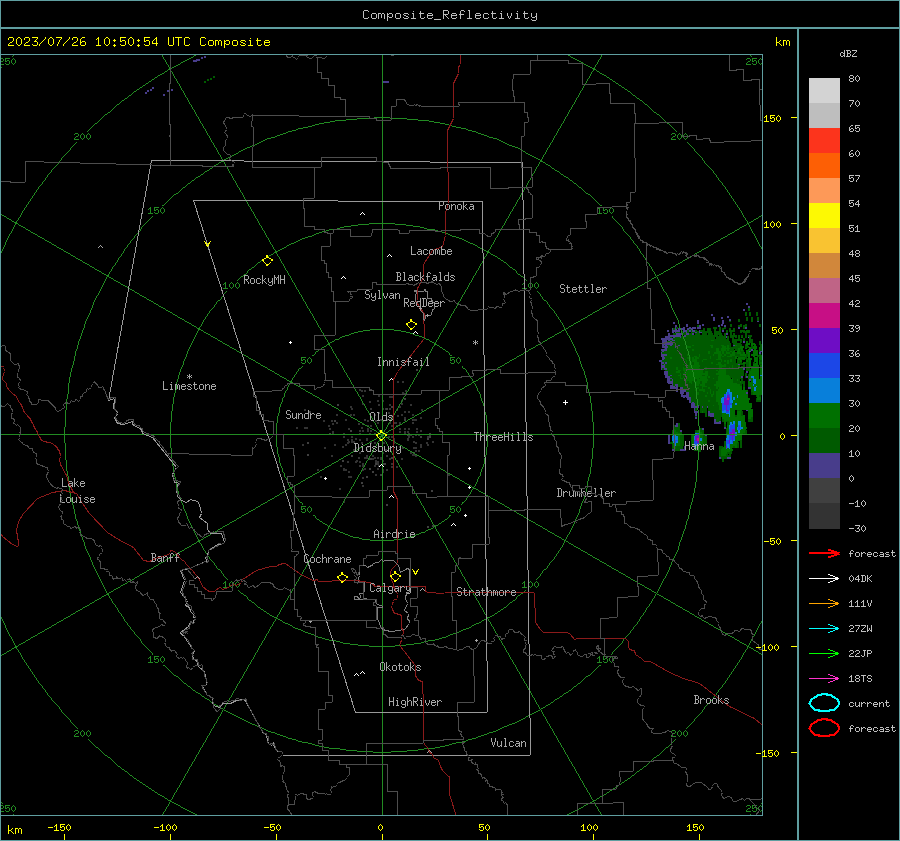
Task: Pick the magenta 39-42 dBZ color swatch
Action: point(824,316)
